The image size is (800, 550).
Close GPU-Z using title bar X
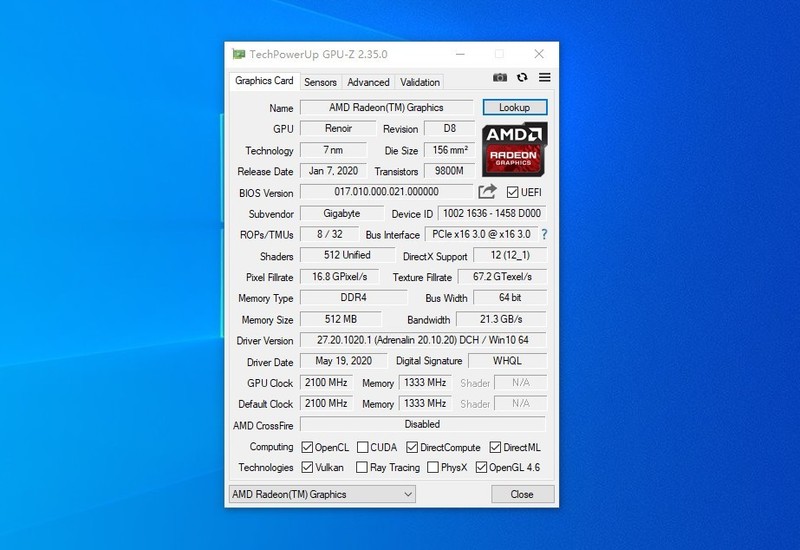point(539,54)
